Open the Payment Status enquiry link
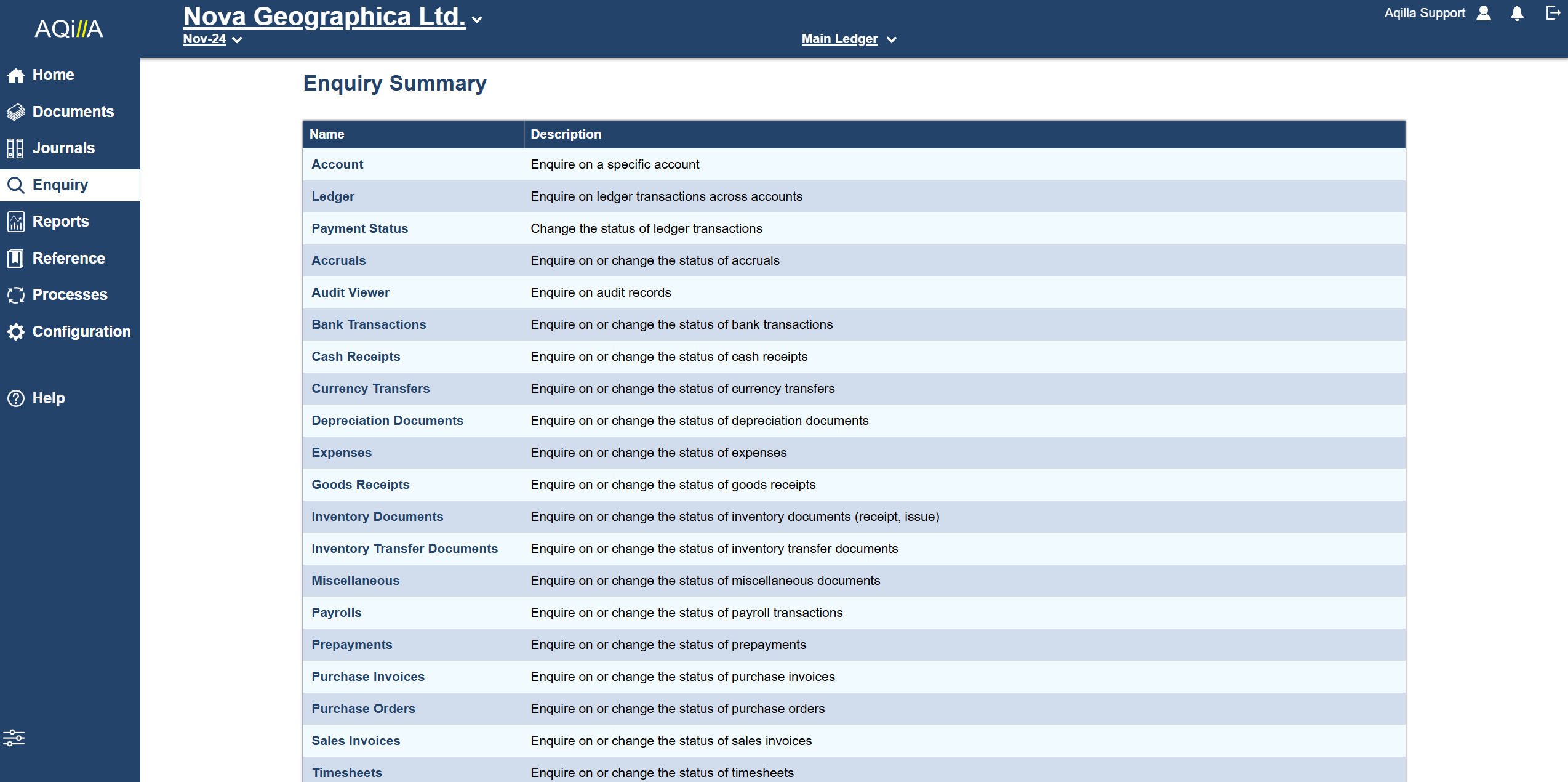The height and width of the screenshot is (782, 1568). (359, 228)
